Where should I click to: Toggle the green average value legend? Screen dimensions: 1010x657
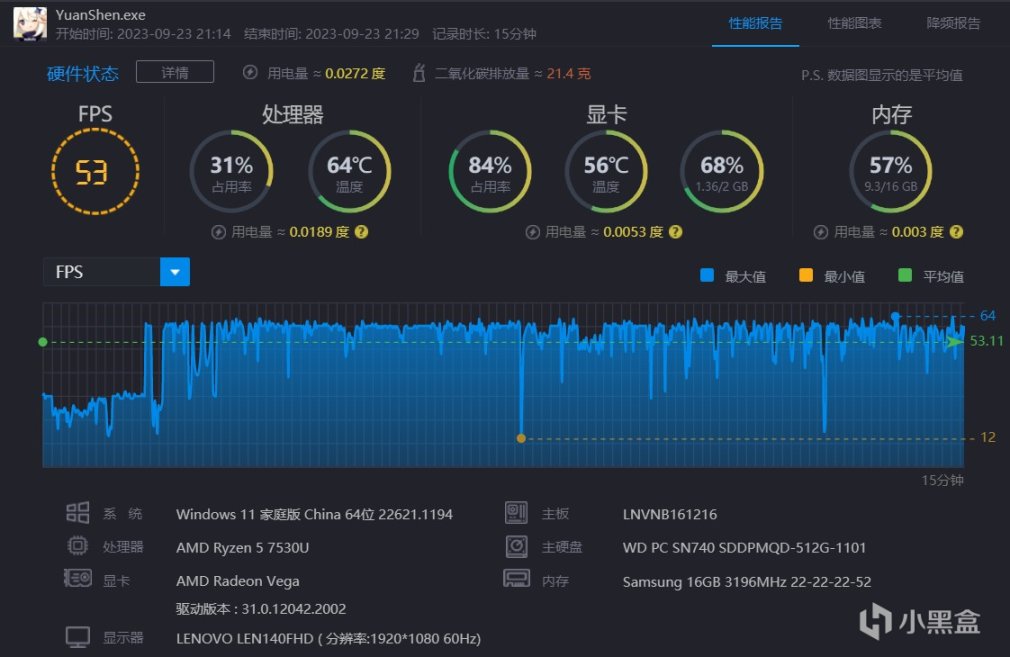pyautogui.click(x=931, y=276)
